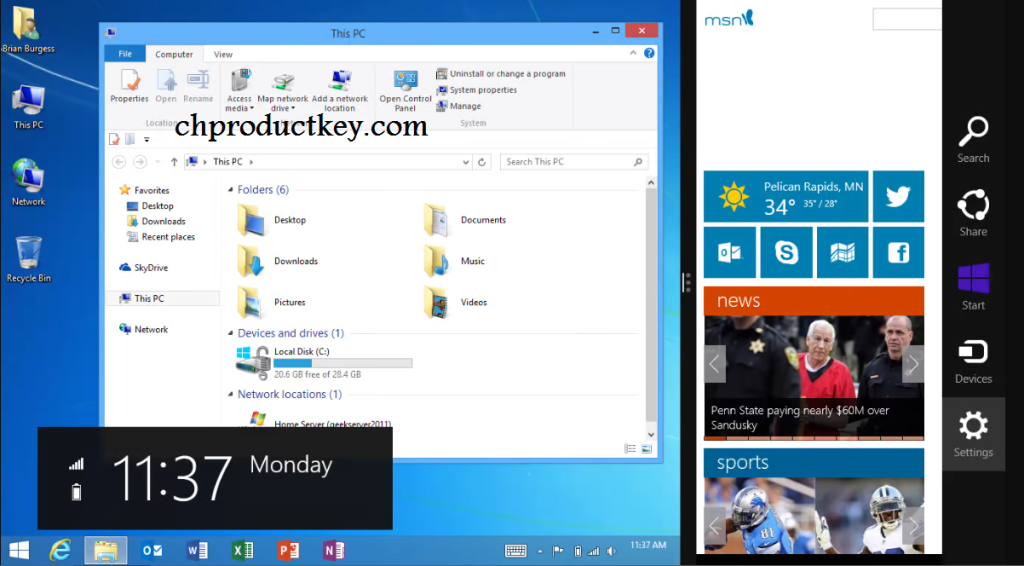Click the Twitter tile in MSN
This screenshot has height=566, width=1024.
pos(898,197)
